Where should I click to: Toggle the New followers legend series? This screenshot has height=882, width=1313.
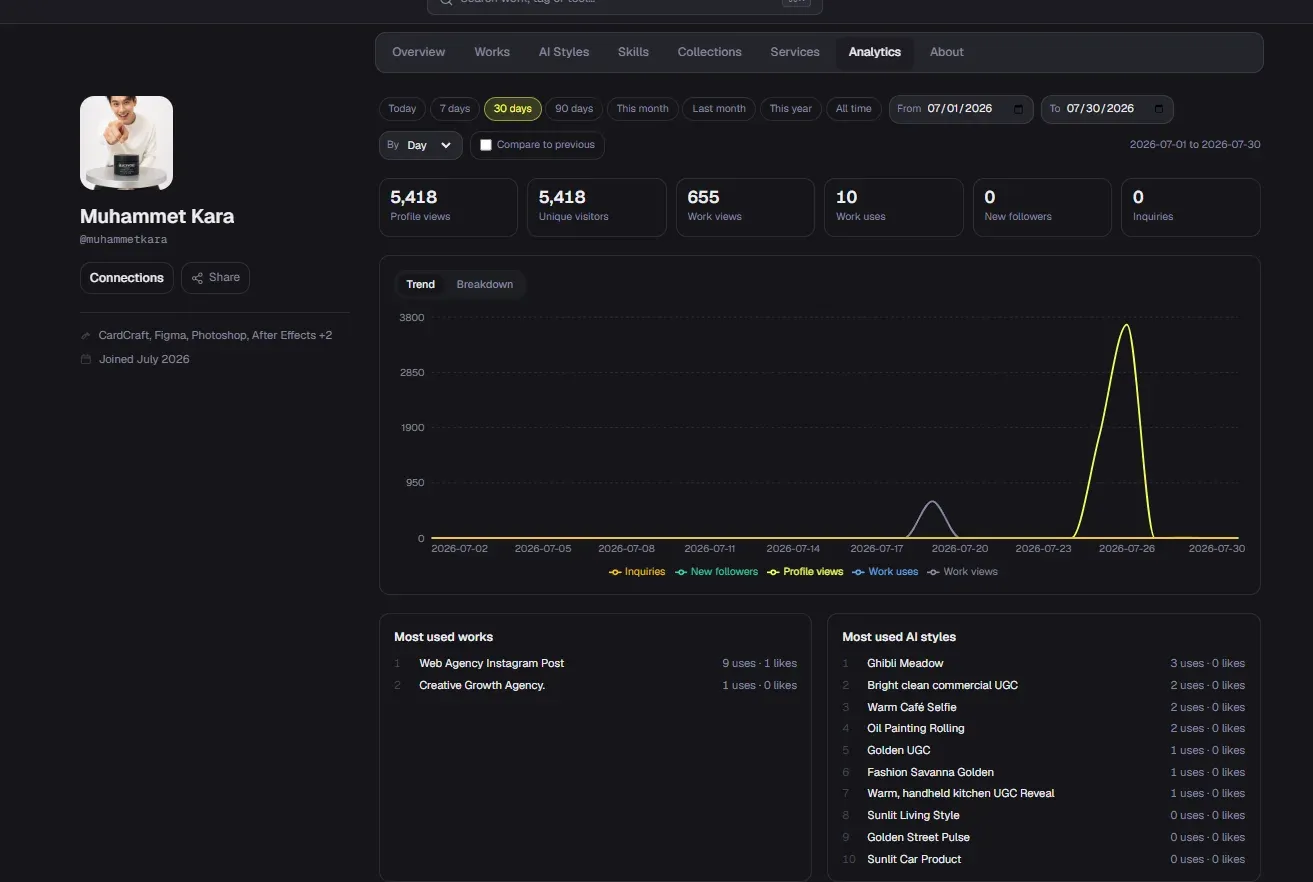716,572
